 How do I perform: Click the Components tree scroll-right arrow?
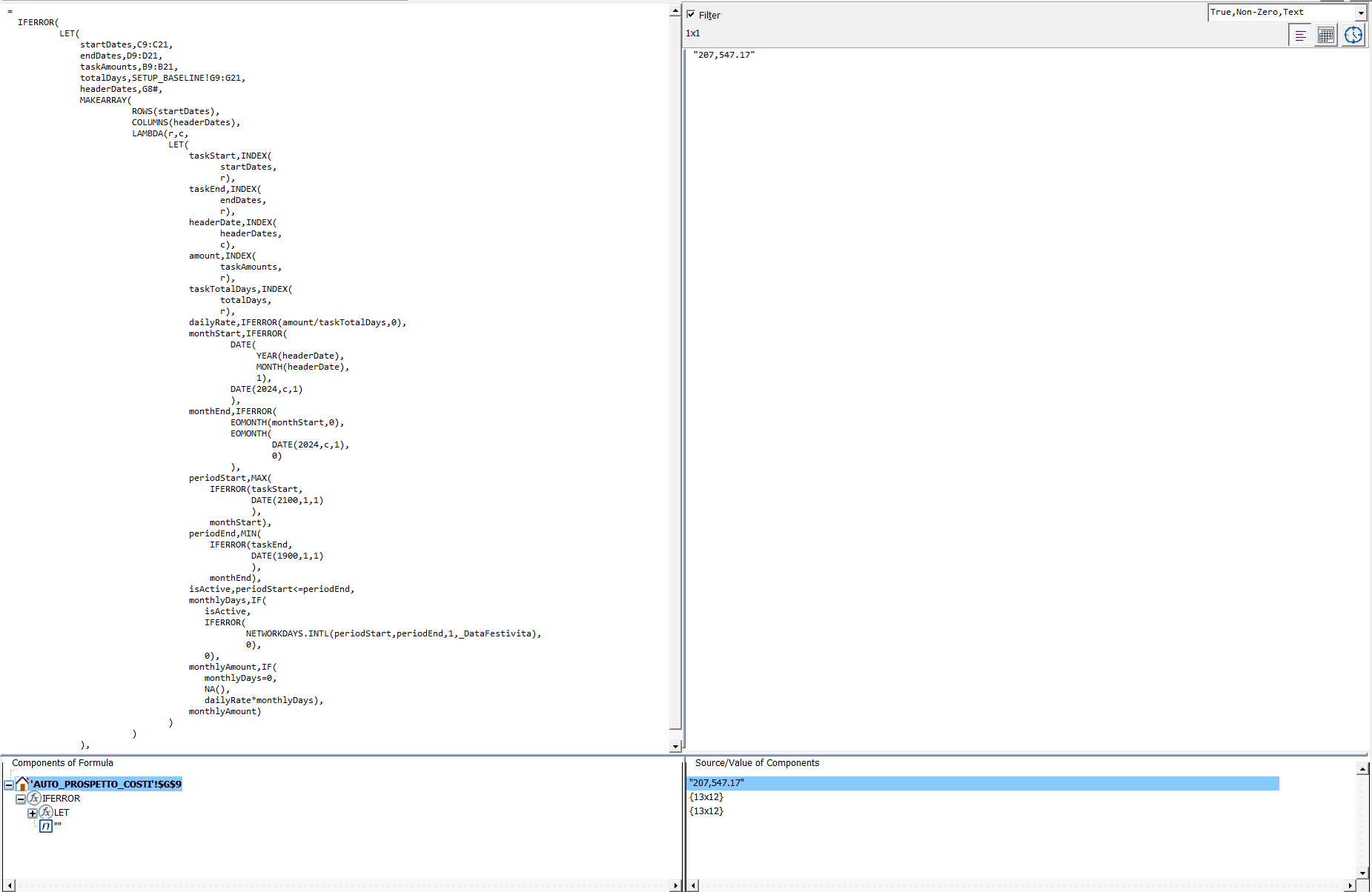(x=675, y=885)
